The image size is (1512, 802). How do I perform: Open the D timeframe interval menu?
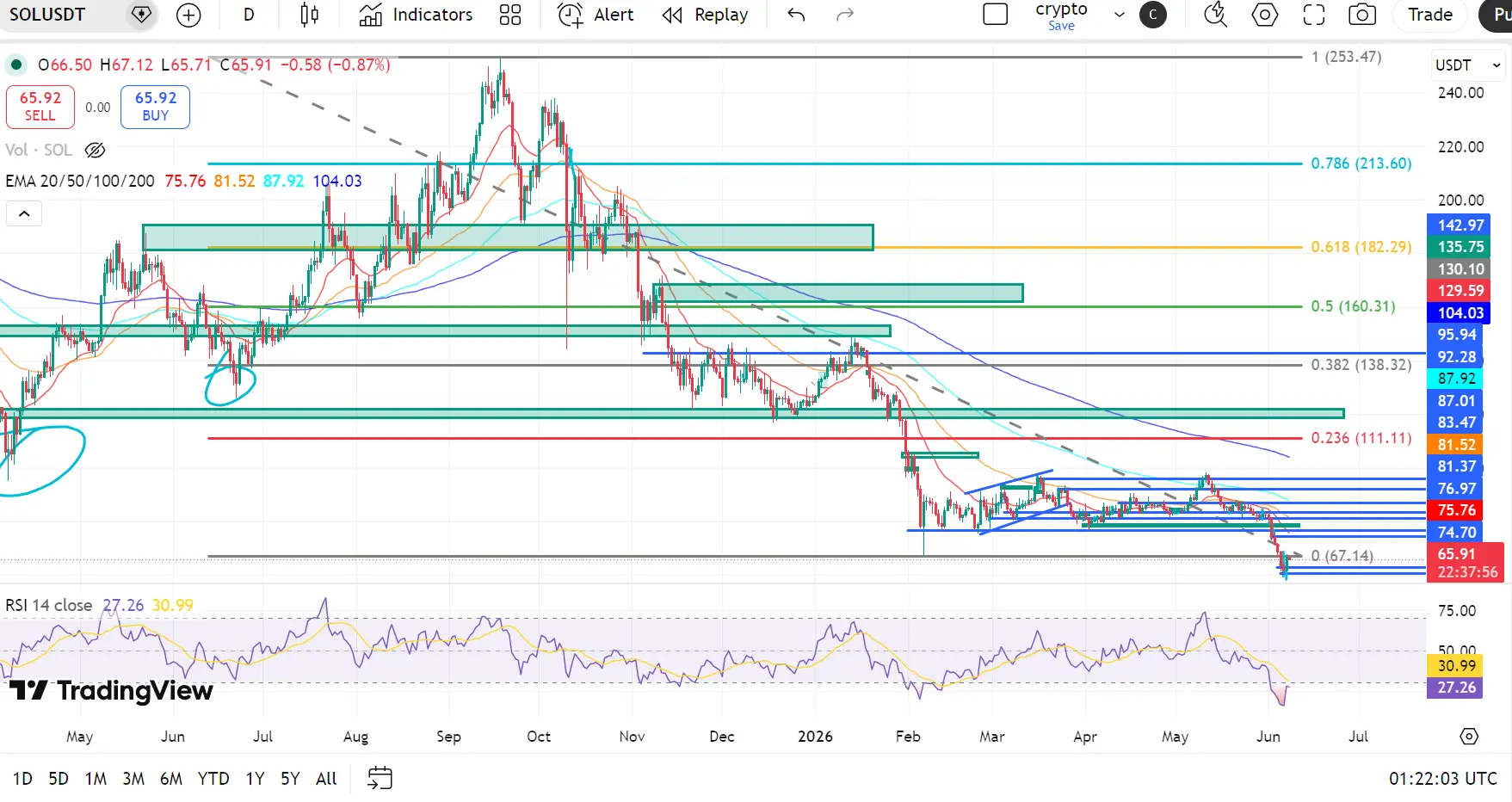(x=249, y=15)
